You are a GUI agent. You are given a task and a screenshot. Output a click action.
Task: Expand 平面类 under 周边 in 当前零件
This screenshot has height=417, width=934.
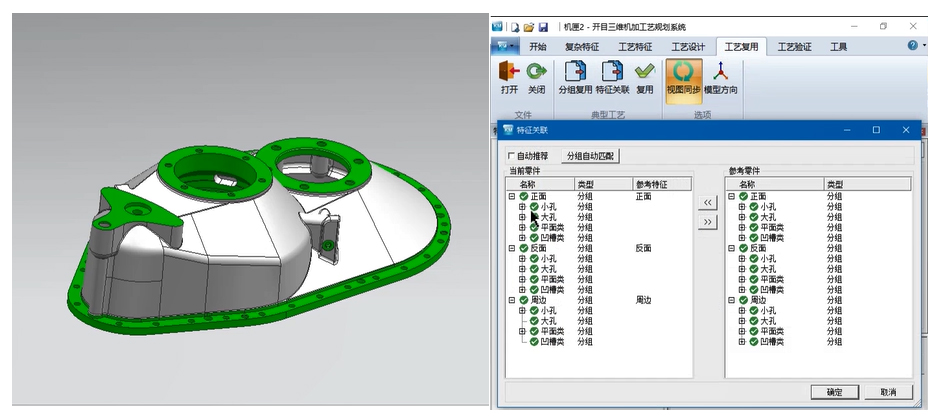click(522, 331)
